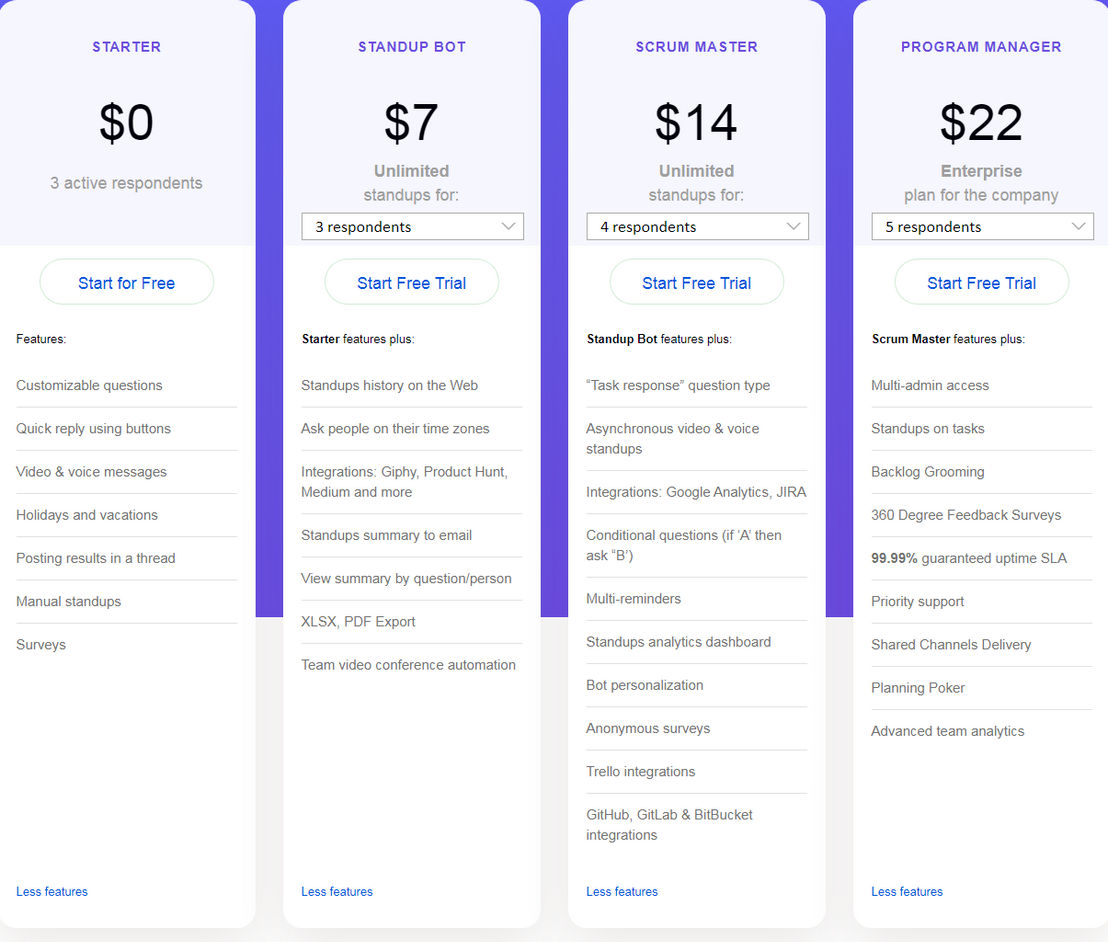Click 'Task response question type' feature
This screenshot has height=942, width=1108.
point(678,385)
